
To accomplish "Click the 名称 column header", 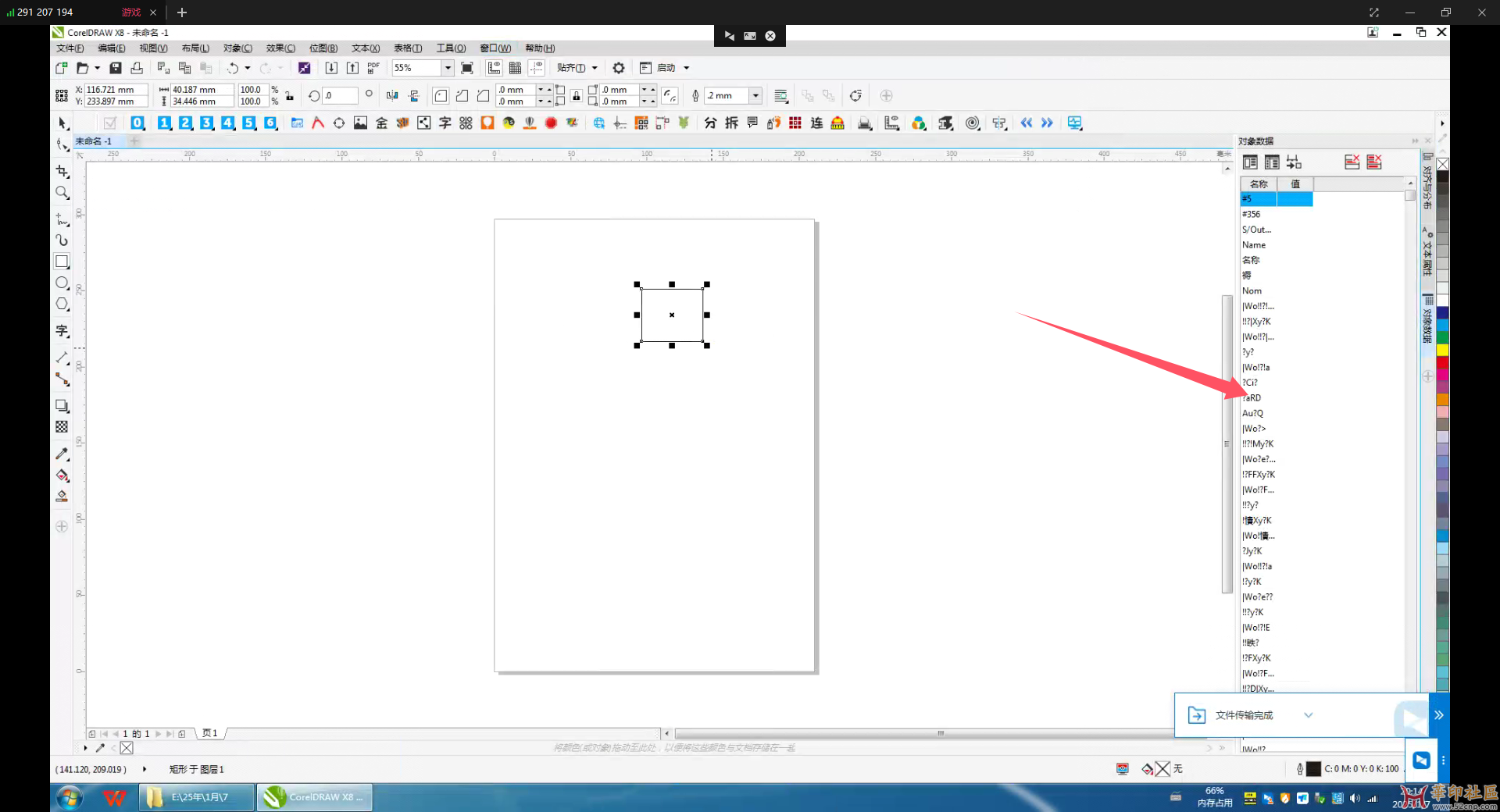I will [1259, 184].
